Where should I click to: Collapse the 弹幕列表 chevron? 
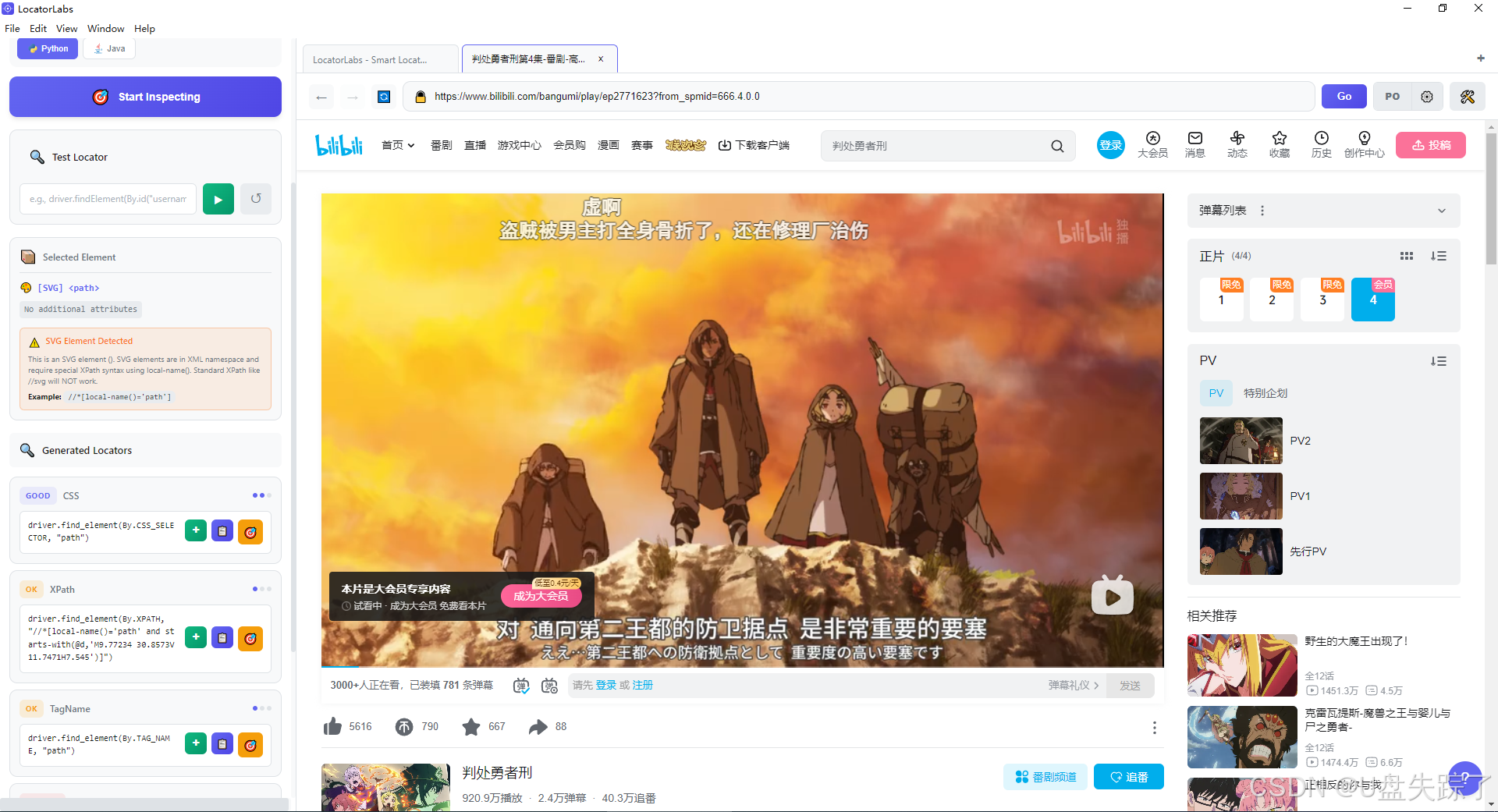[x=1442, y=211]
